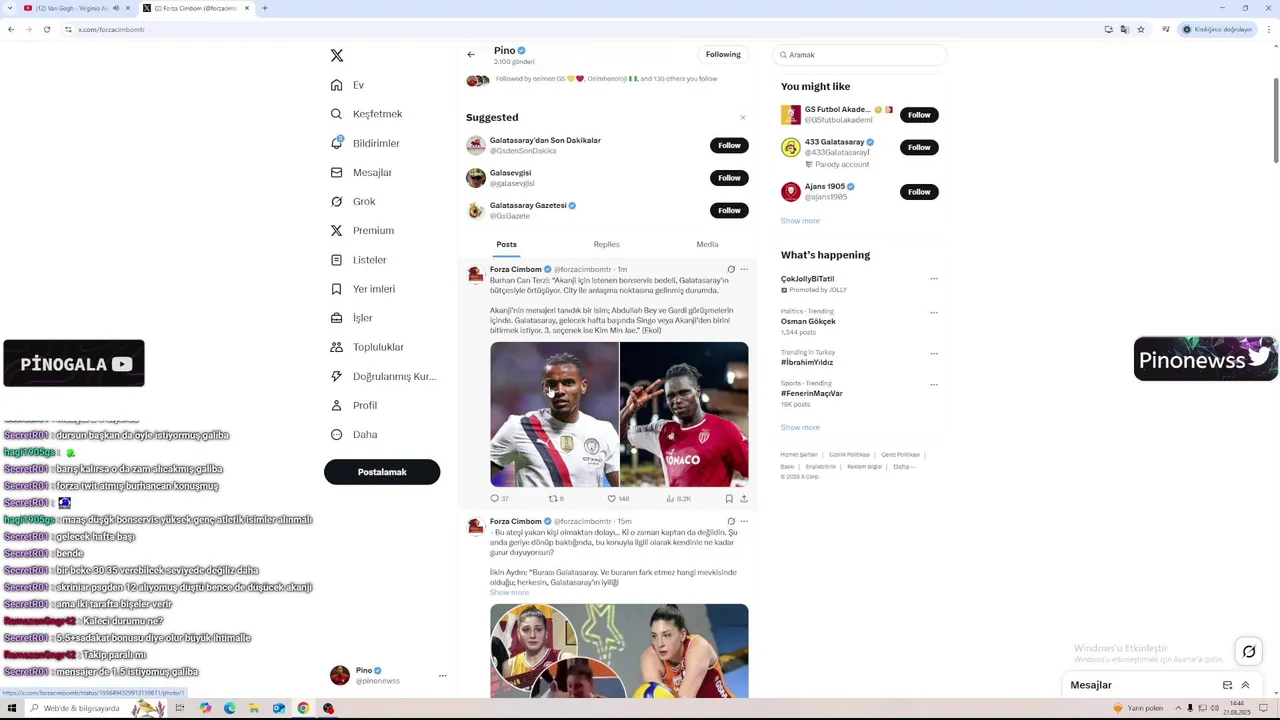Open the Monaco player photo
This screenshot has width=1280, height=720.
684,414
